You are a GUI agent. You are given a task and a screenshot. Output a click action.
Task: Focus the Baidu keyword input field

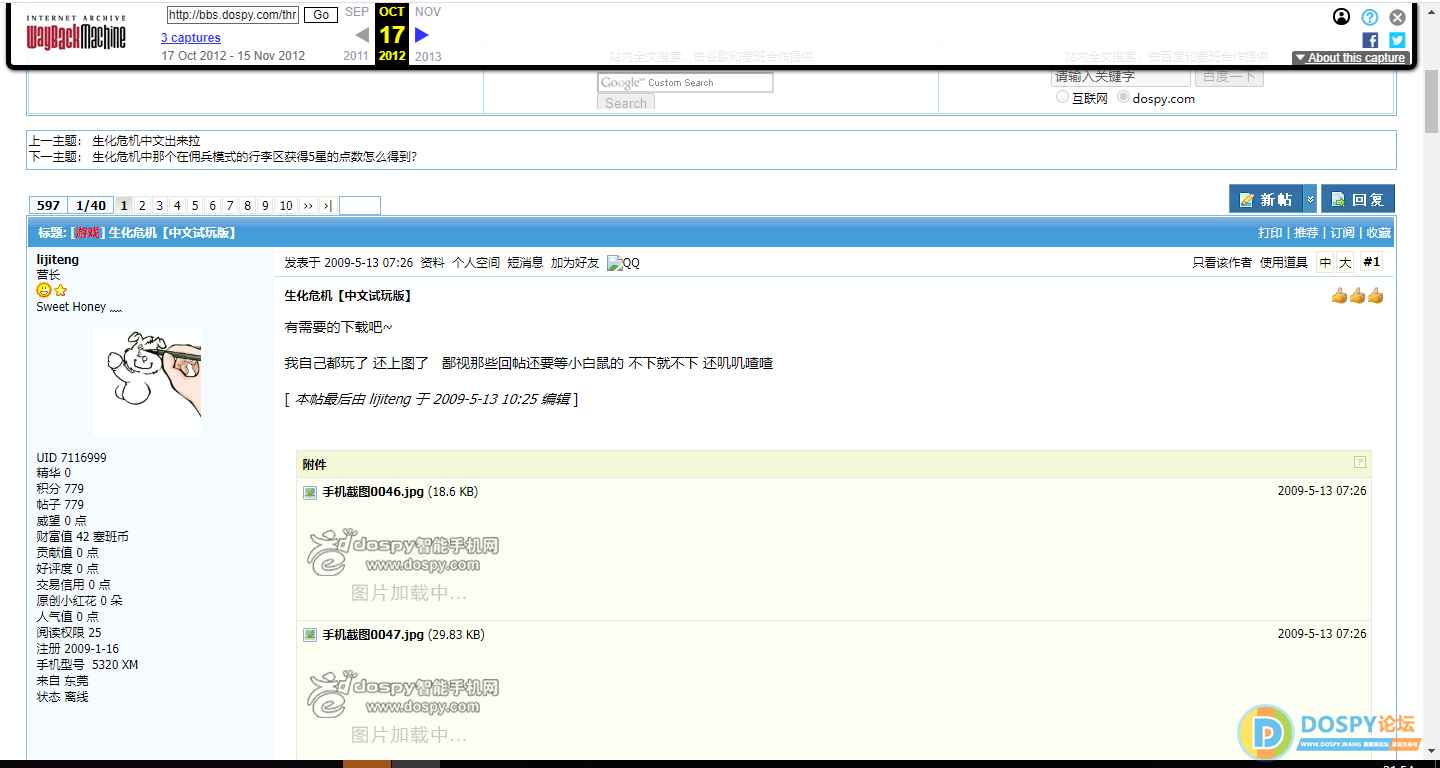(x=1121, y=77)
